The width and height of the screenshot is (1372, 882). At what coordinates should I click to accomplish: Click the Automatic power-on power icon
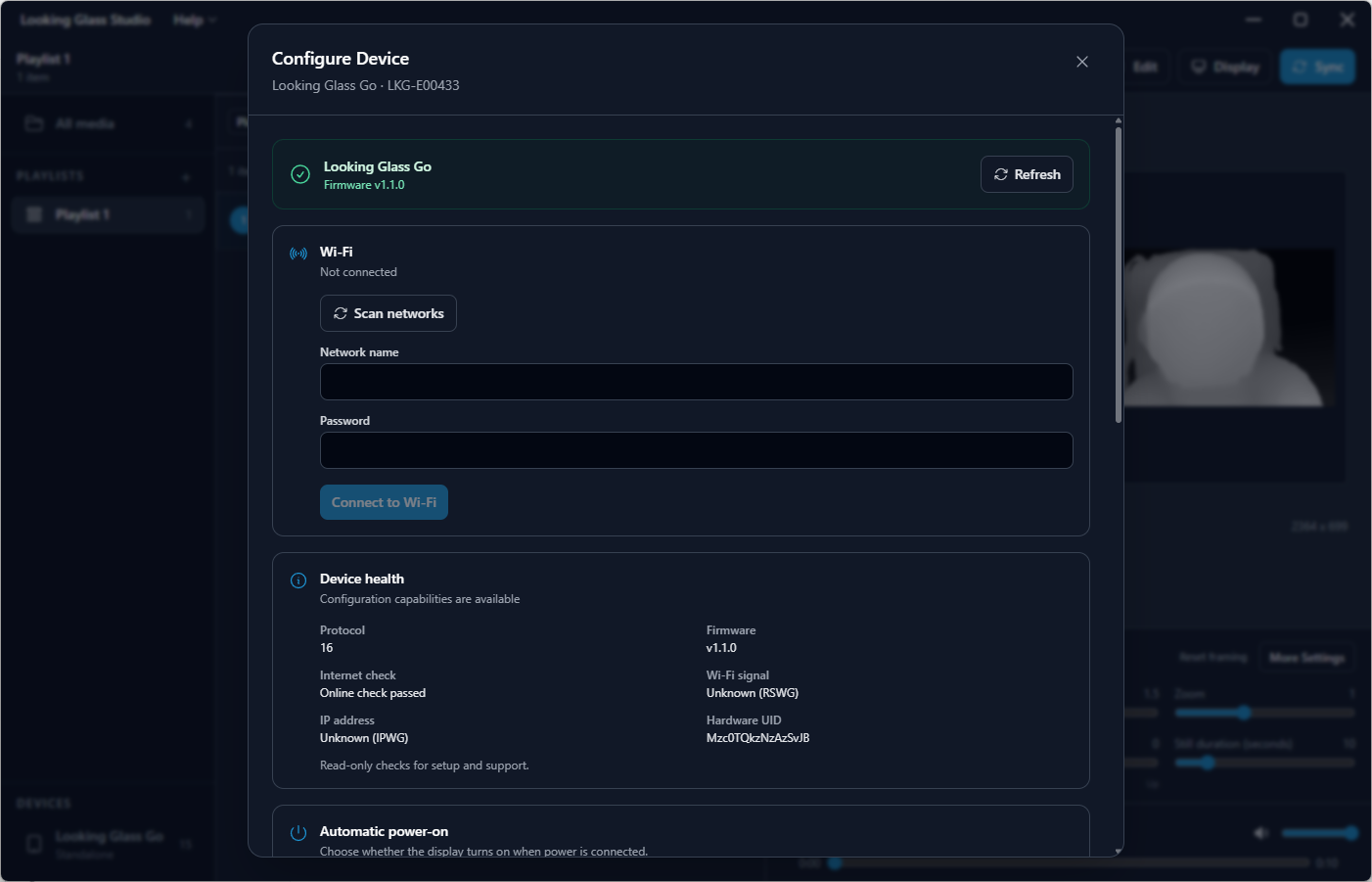point(298,833)
